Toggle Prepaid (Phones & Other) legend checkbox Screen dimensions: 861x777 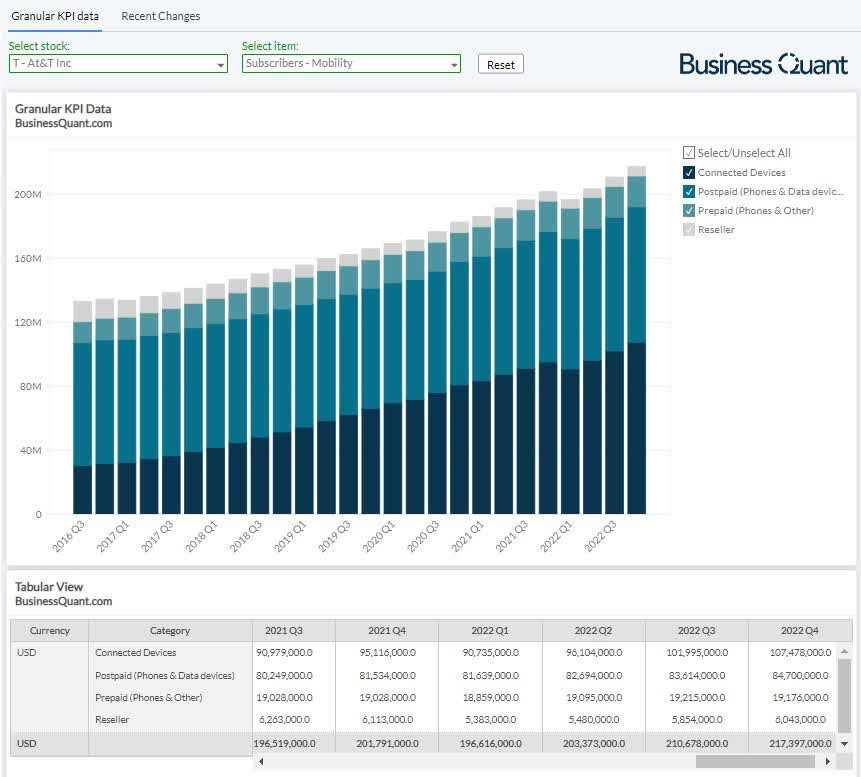689,210
